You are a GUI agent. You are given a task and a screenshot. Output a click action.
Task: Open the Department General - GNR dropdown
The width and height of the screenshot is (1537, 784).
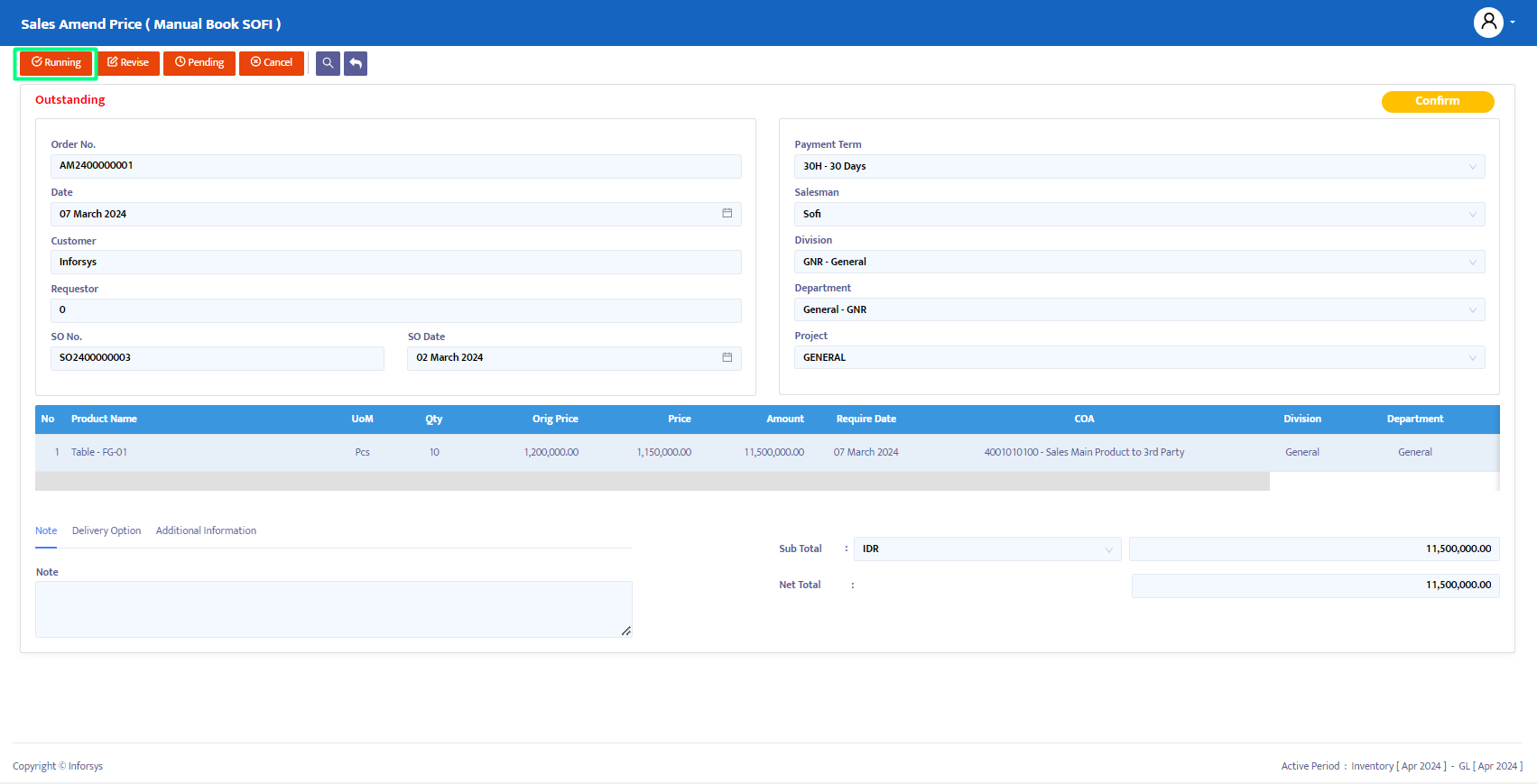(x=1139, y=309)
